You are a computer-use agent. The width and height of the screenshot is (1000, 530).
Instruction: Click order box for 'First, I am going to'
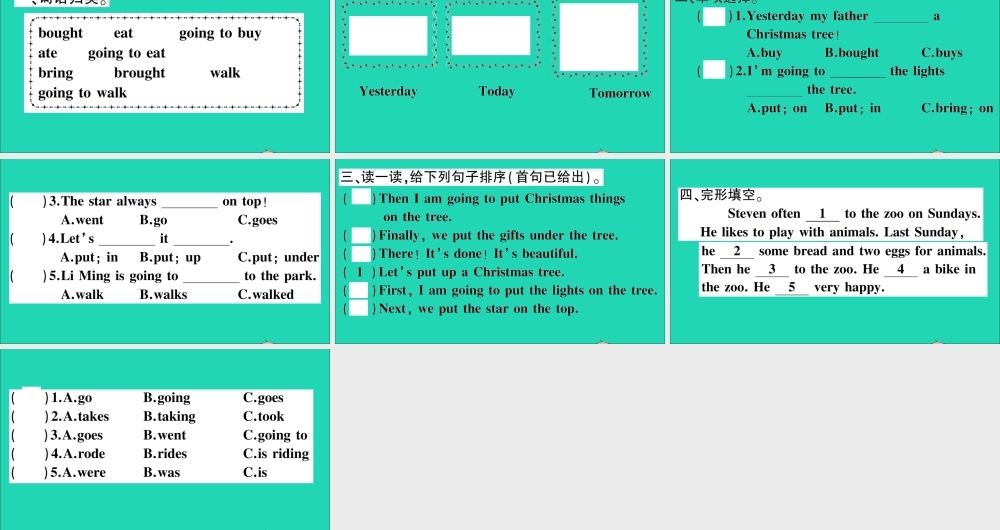(359, 290)
